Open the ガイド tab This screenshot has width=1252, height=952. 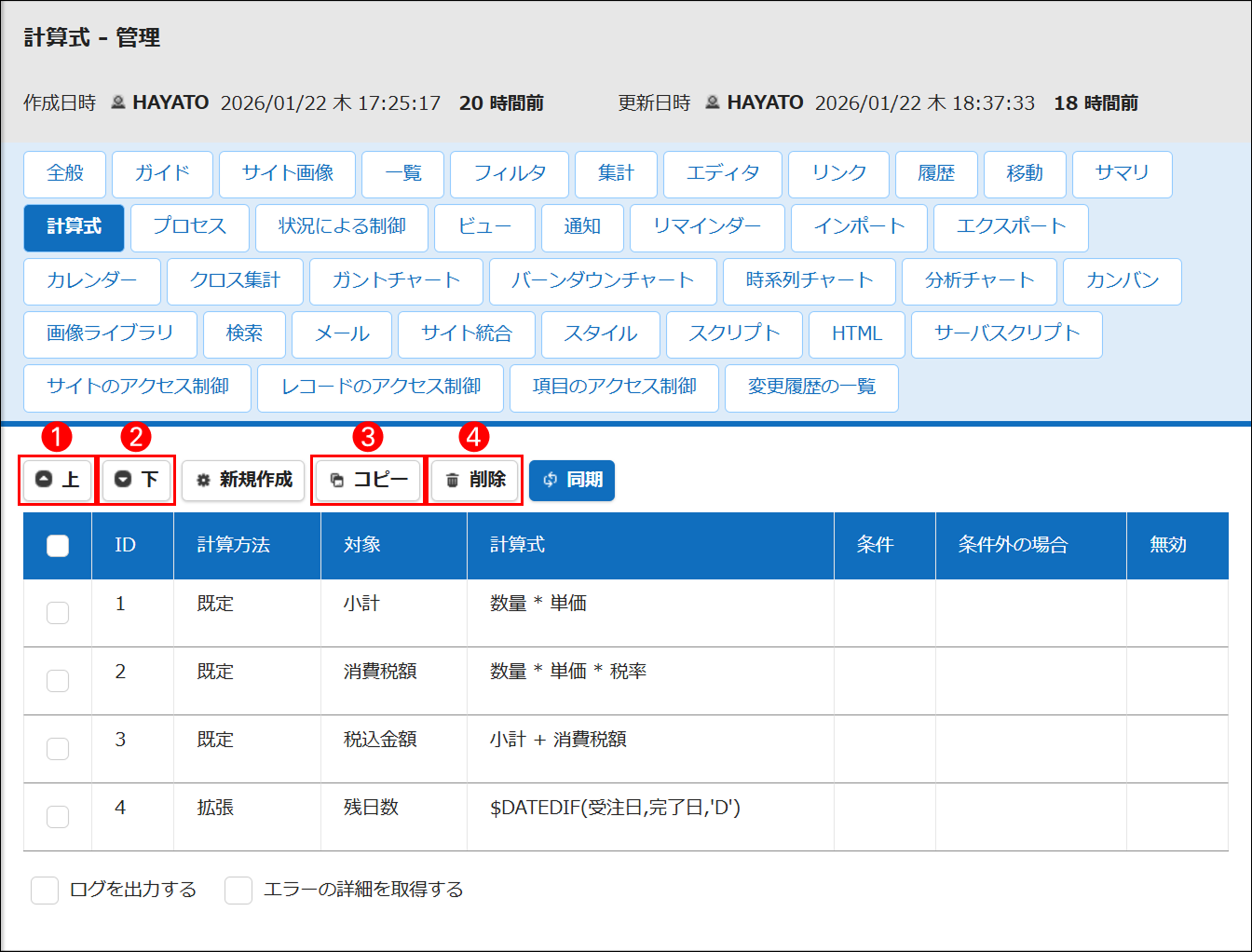pos(162,174)
